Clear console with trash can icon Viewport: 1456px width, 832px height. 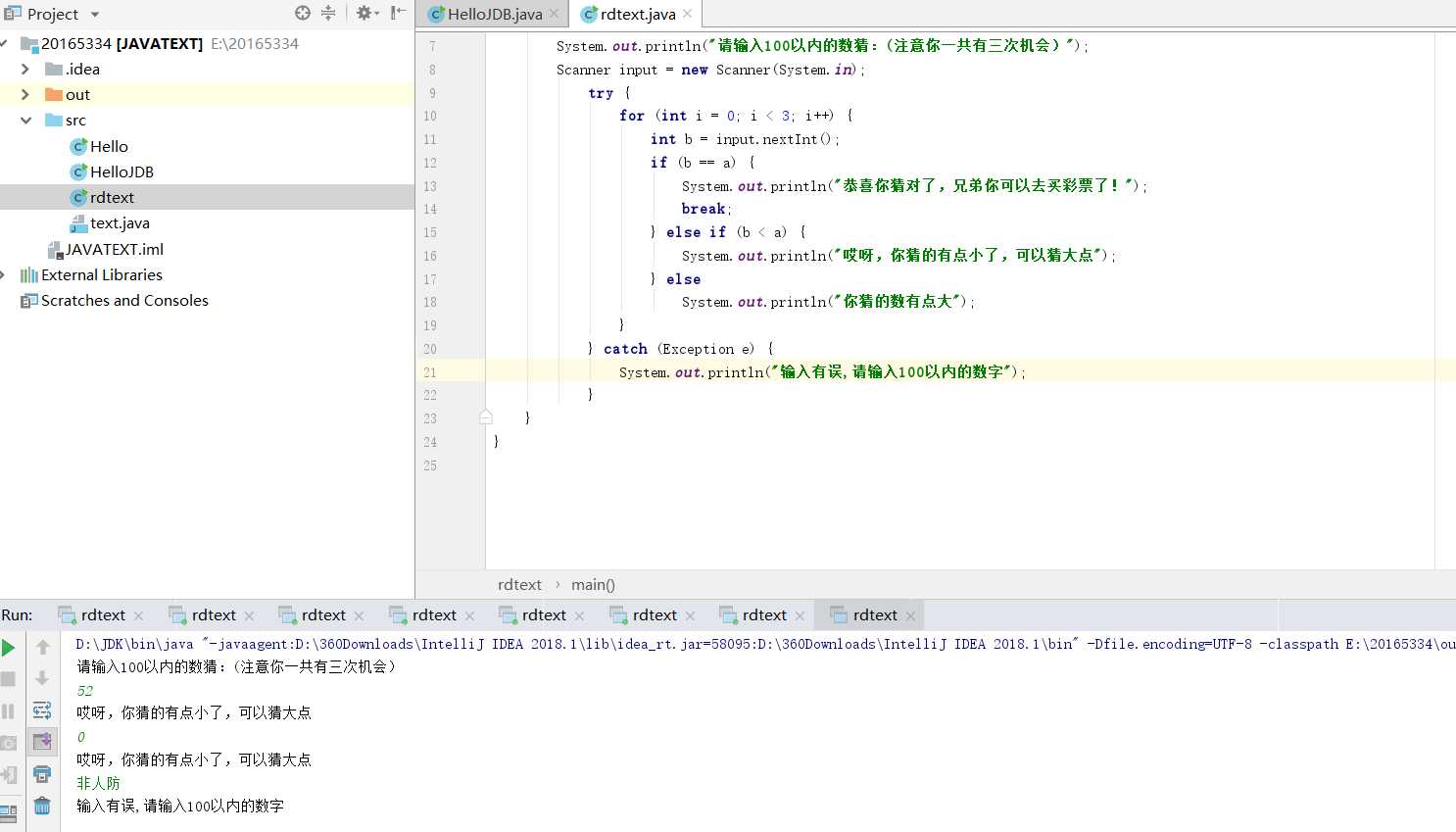coord(42,806)
